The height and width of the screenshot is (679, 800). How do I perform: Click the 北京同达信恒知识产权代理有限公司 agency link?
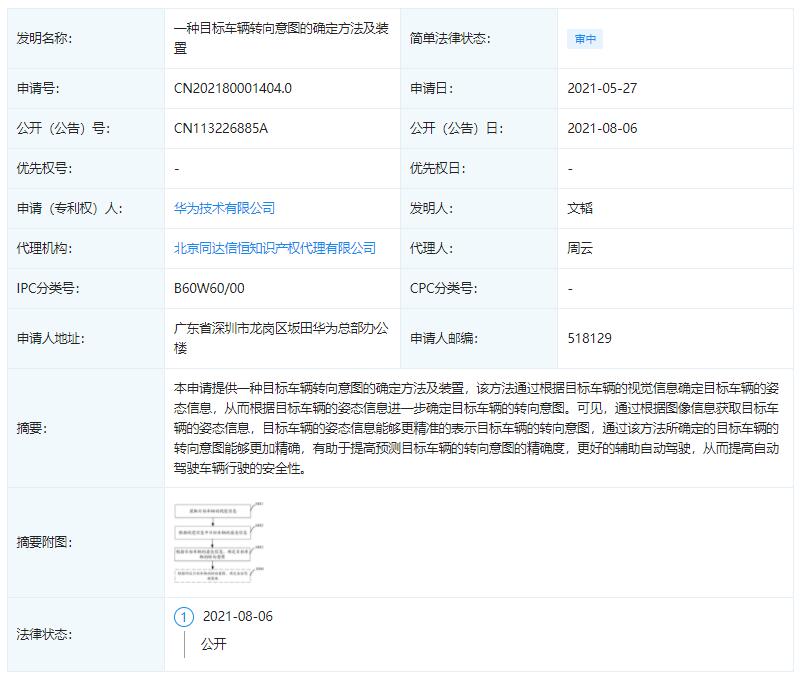point(276,247)
